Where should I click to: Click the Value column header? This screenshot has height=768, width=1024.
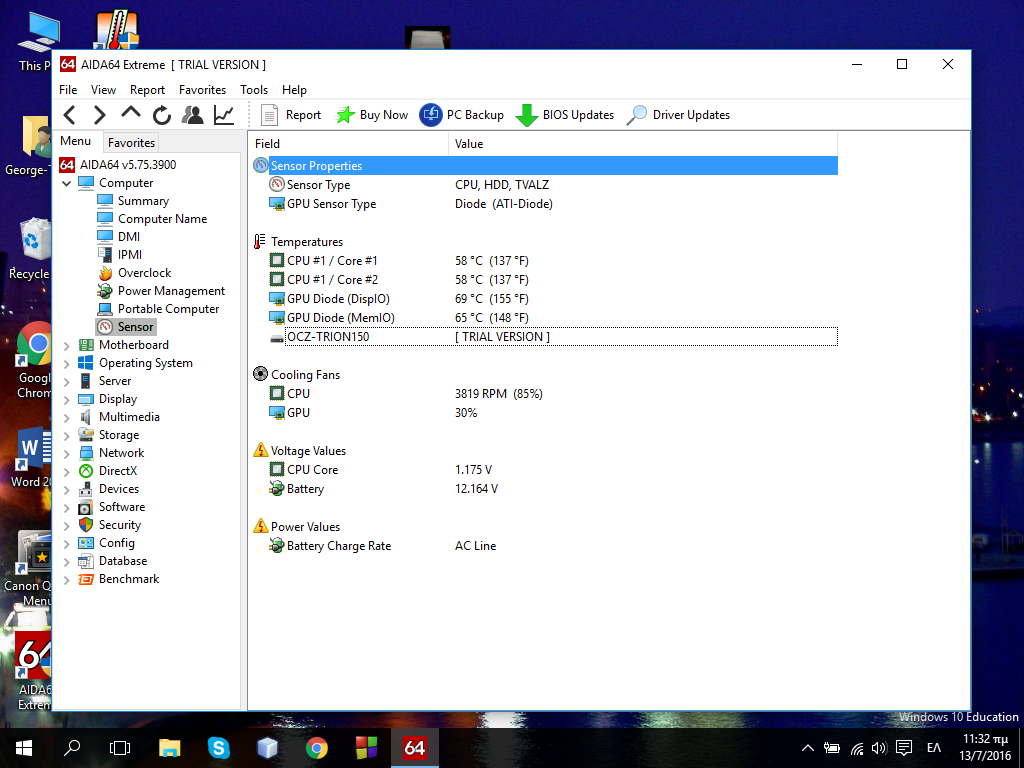tap(643, 144)
